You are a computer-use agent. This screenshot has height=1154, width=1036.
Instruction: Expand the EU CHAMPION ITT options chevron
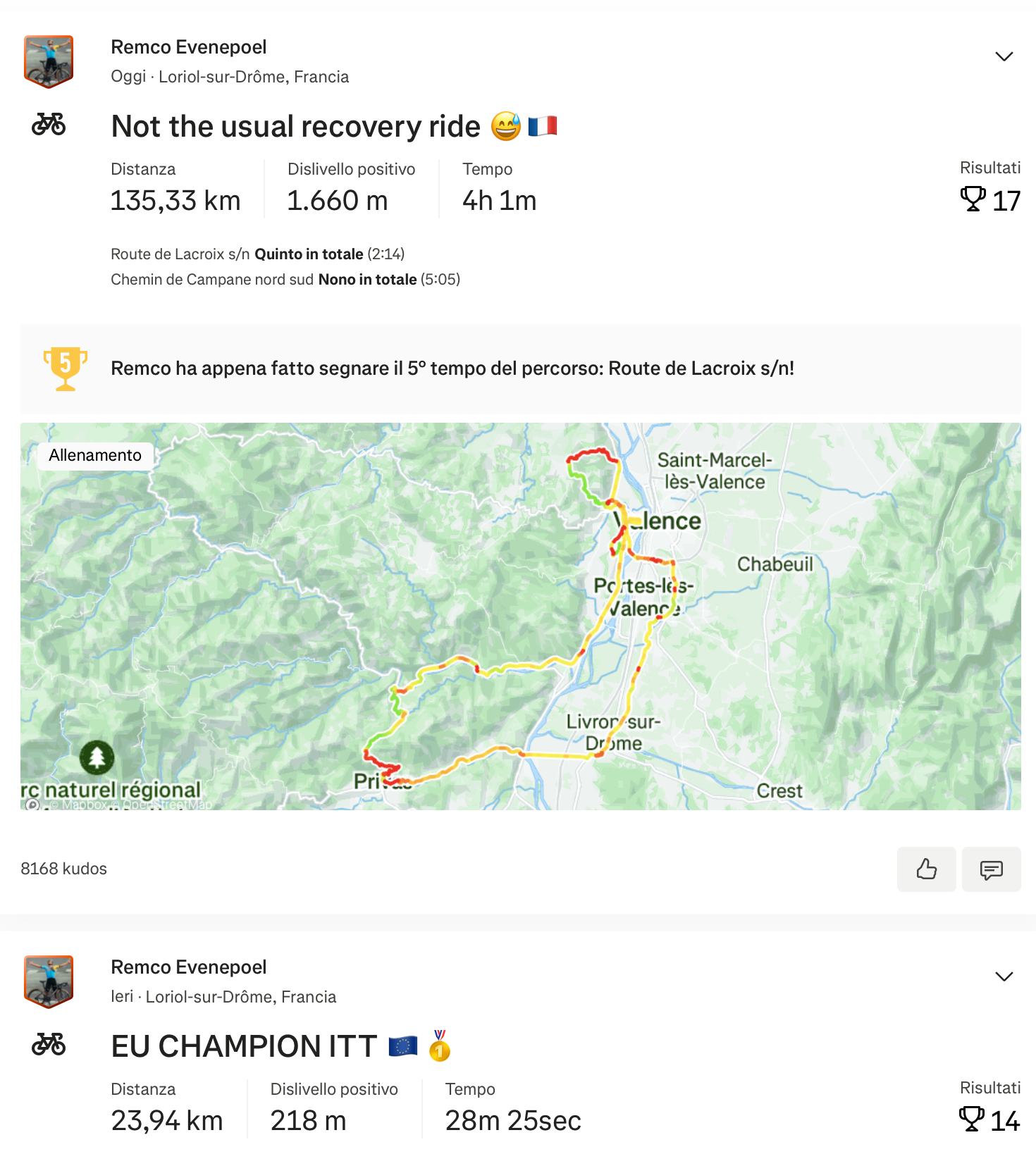coord(1004,976)
